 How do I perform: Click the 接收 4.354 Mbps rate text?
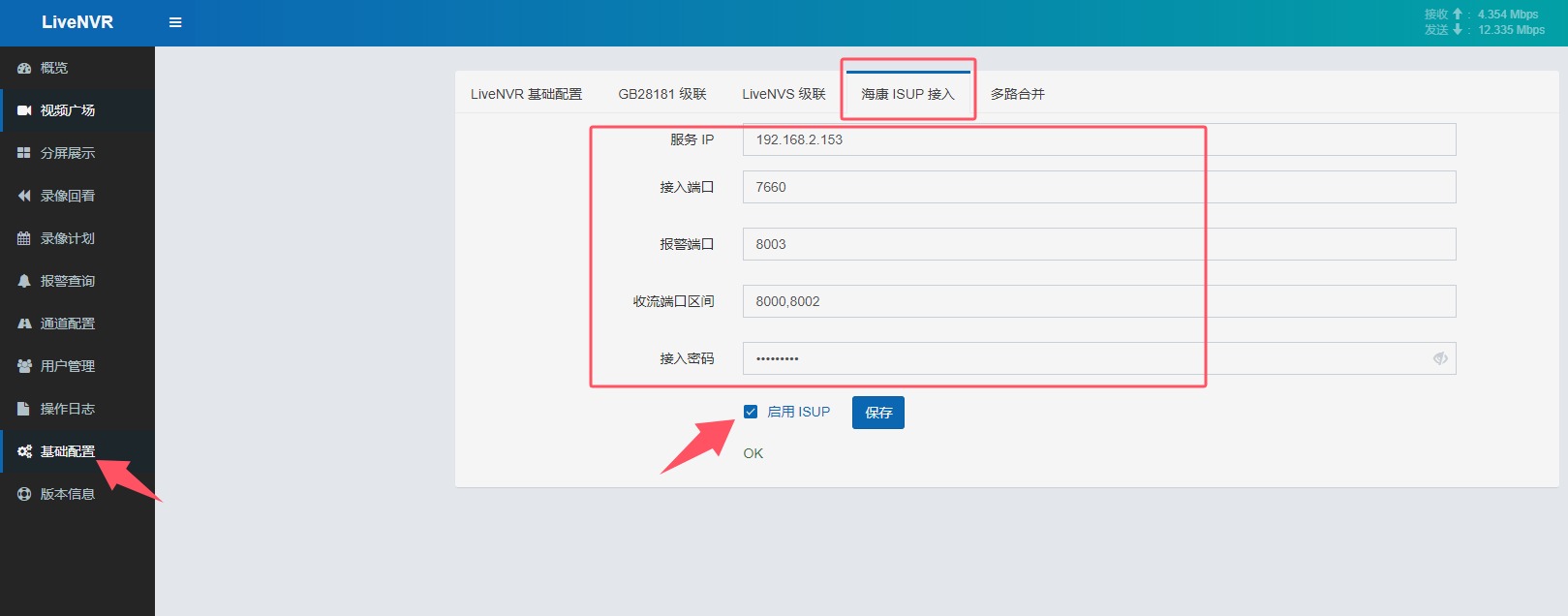coord(1482,15)
